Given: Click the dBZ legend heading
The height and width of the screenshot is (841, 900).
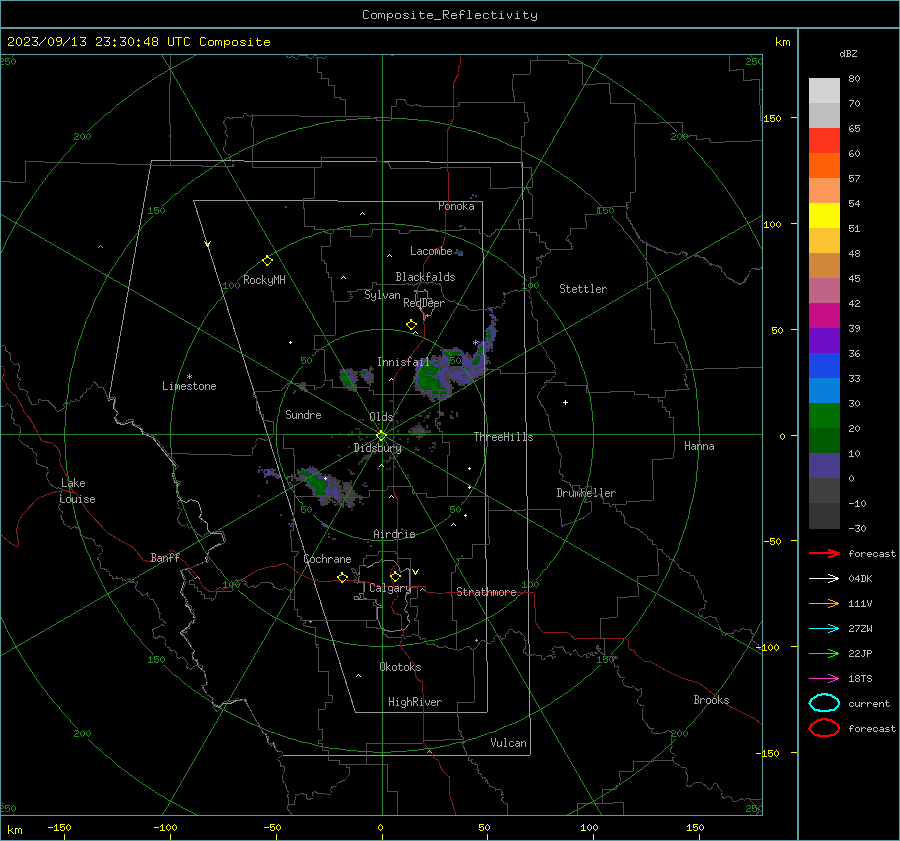Looking at the screenshot, I should point(848,54).
